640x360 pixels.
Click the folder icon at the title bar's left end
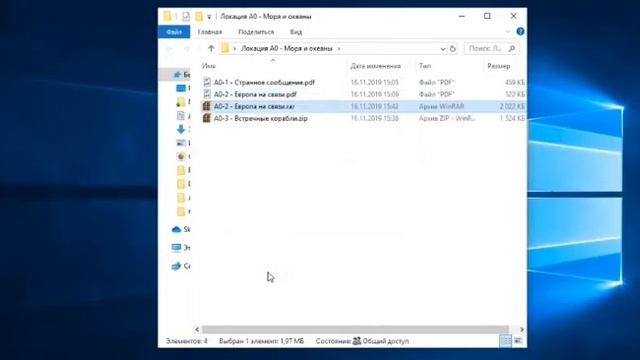pos(167,16)
